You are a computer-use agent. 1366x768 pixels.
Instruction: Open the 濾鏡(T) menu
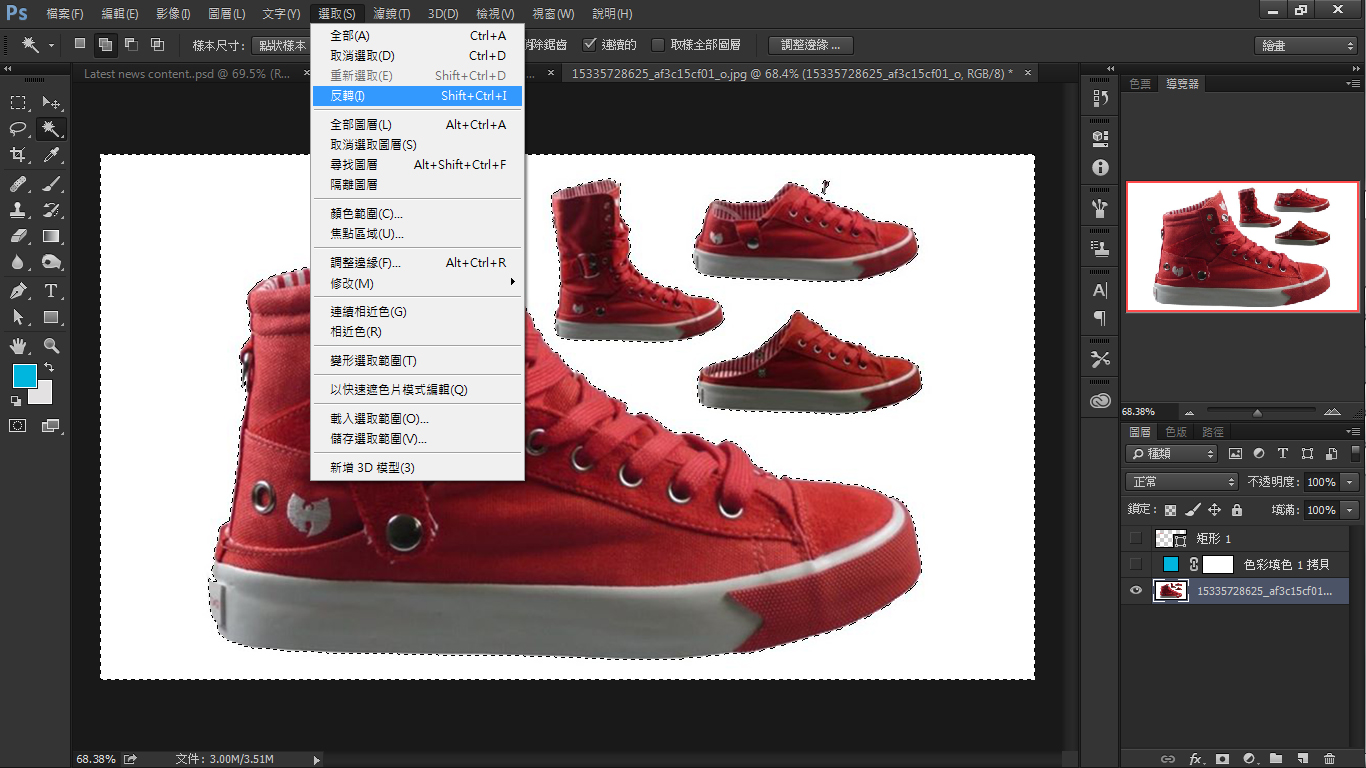click(x=392, y=14)
